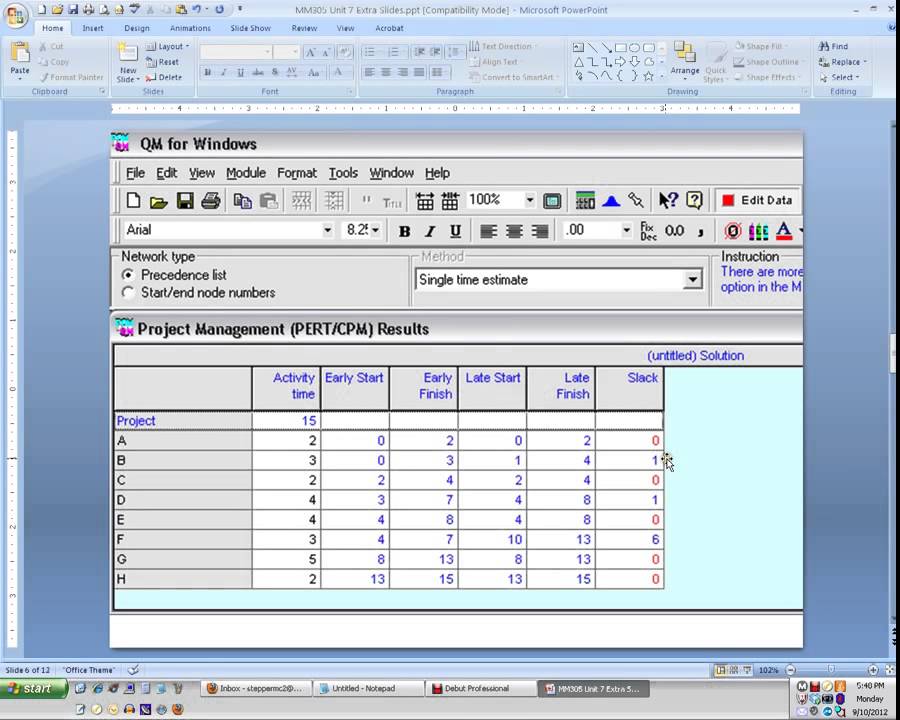Open the Format menu in QM for Windows
The width and height of the screenshot is (900, 720).
(297, 173)
